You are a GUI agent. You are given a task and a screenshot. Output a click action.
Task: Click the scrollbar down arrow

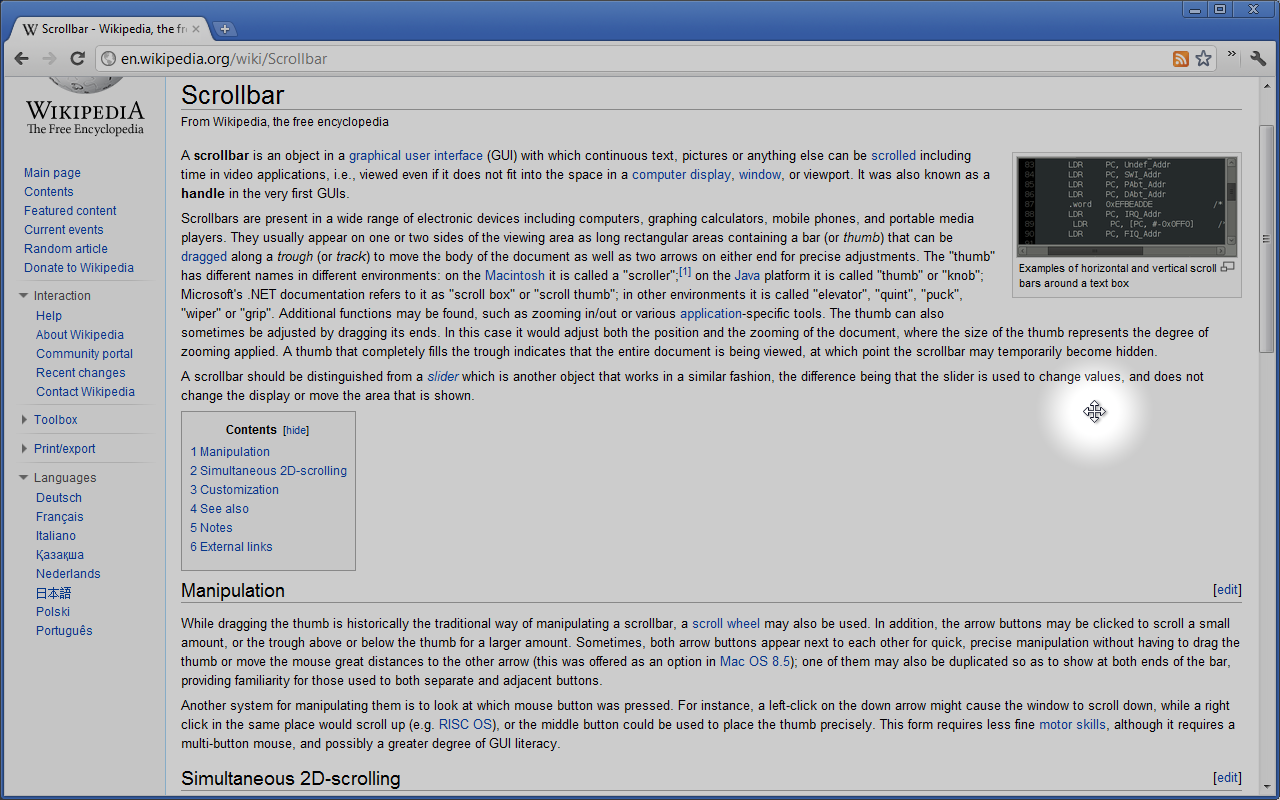click(x=1266, y=788)
